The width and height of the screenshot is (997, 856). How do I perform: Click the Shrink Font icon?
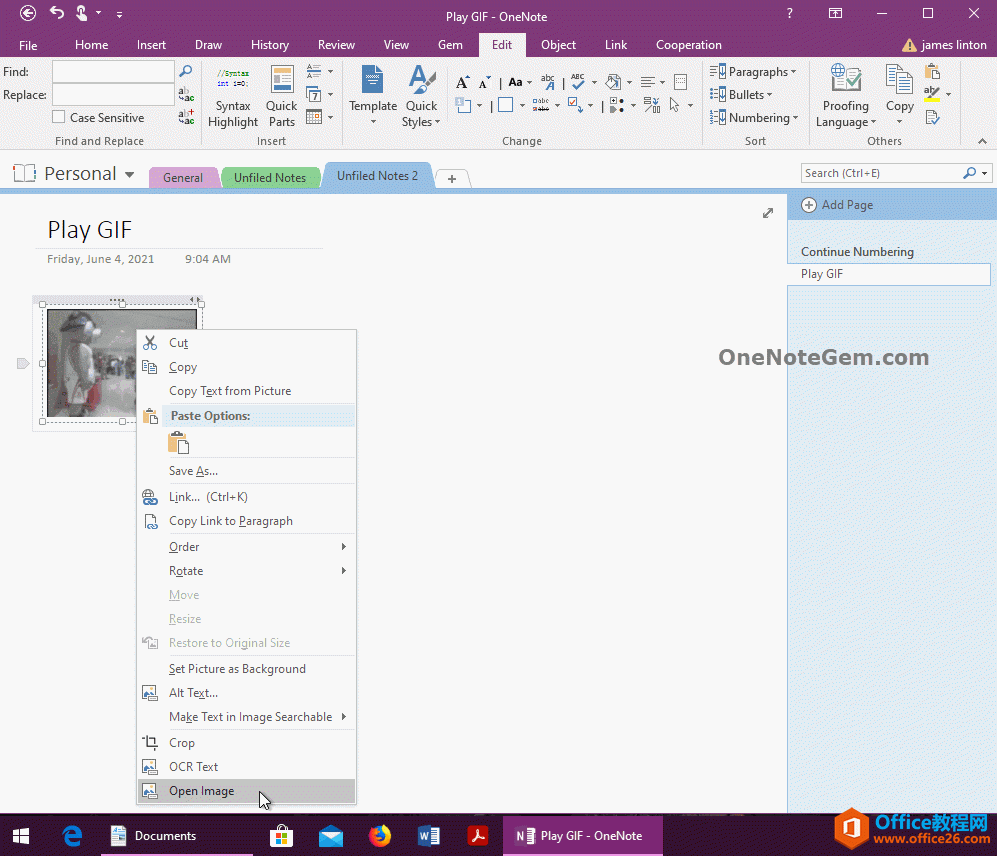pos(486,82)
